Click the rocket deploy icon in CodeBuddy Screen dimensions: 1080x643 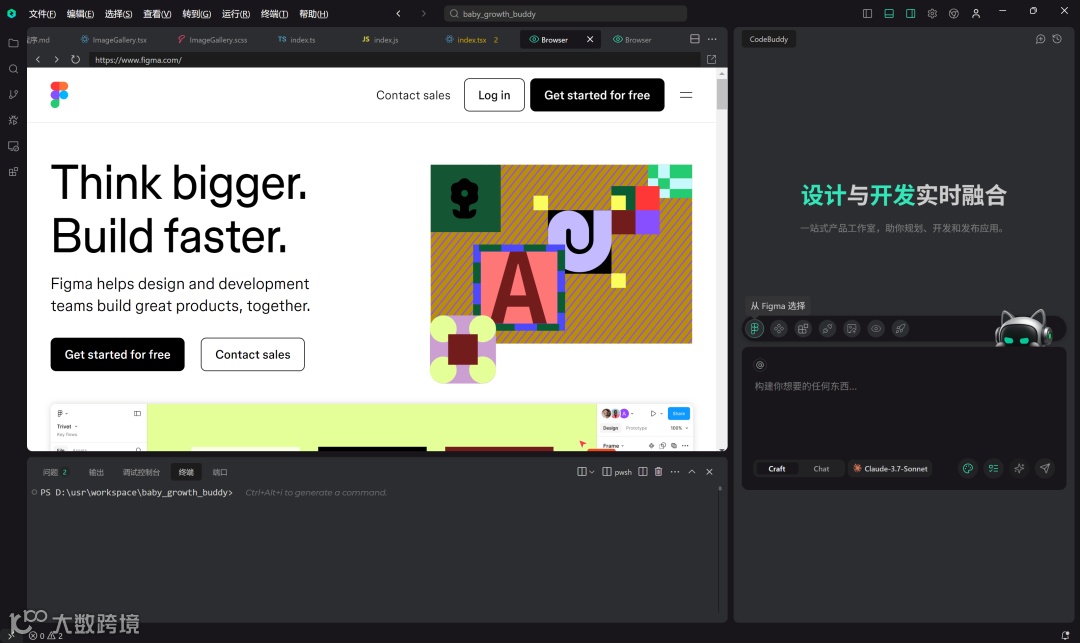pyautogui.click(x=900, y=328)
